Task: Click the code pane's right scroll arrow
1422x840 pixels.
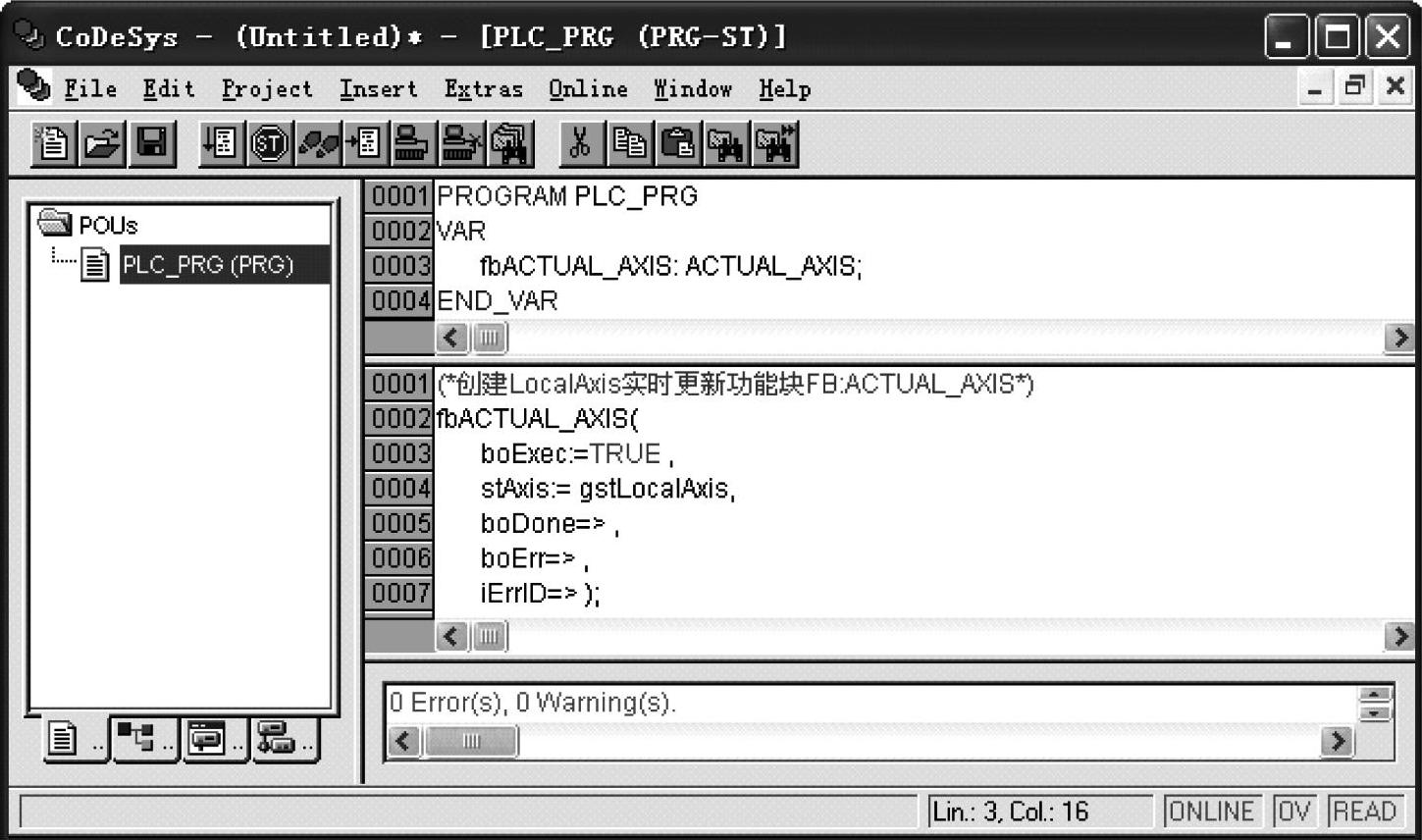Action: (x=1398, y=636)
